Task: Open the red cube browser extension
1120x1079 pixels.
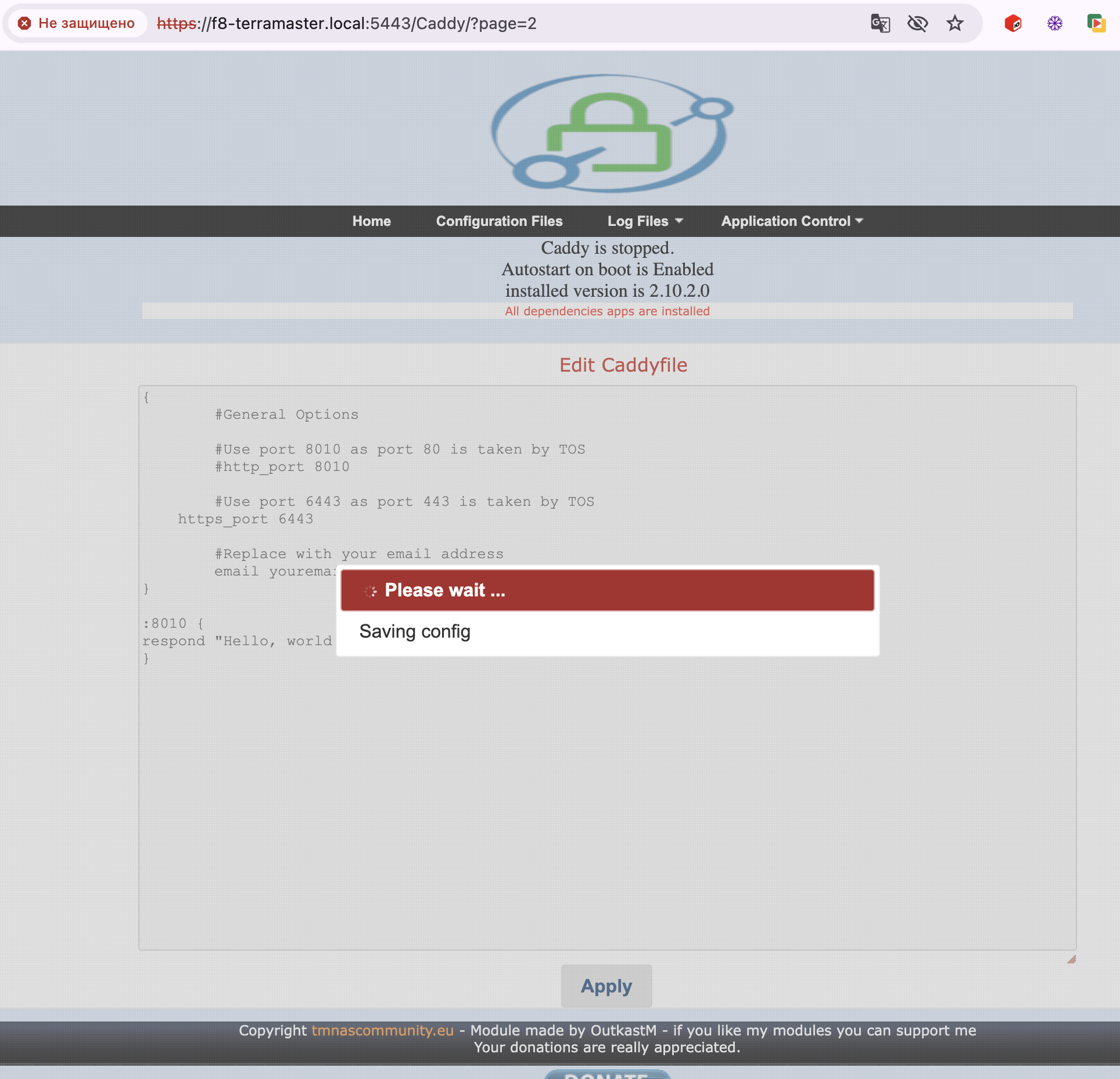Action: coord(1013,23)
